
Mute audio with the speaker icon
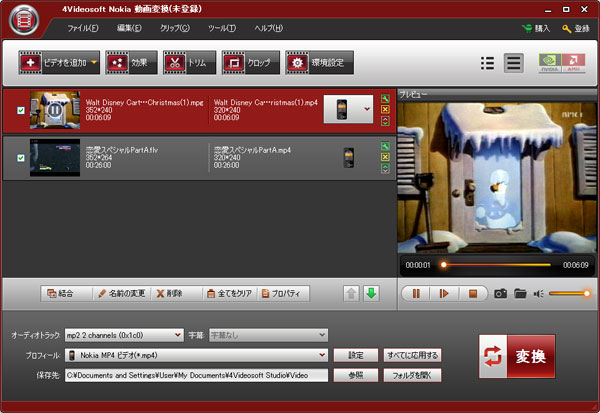538,294
